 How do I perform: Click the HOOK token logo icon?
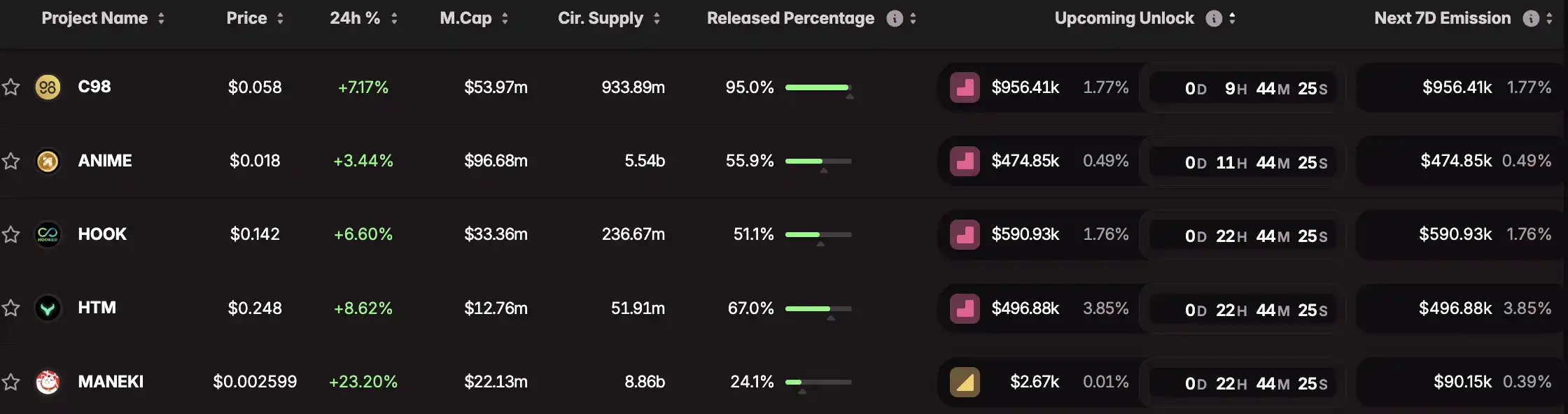(48, 235)
